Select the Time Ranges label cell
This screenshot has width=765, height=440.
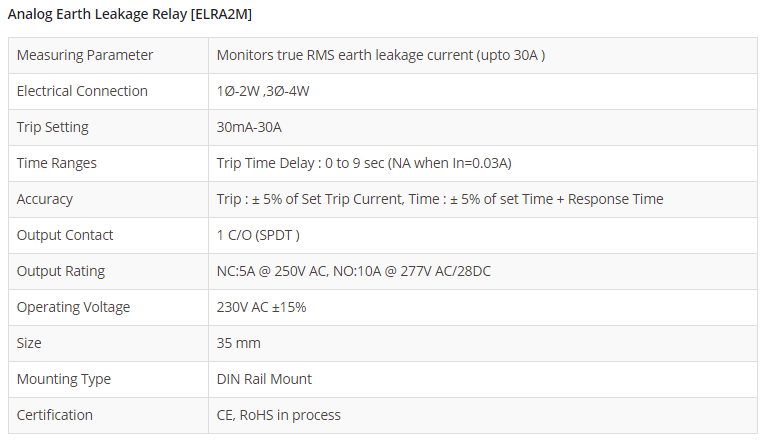[57, 163]
